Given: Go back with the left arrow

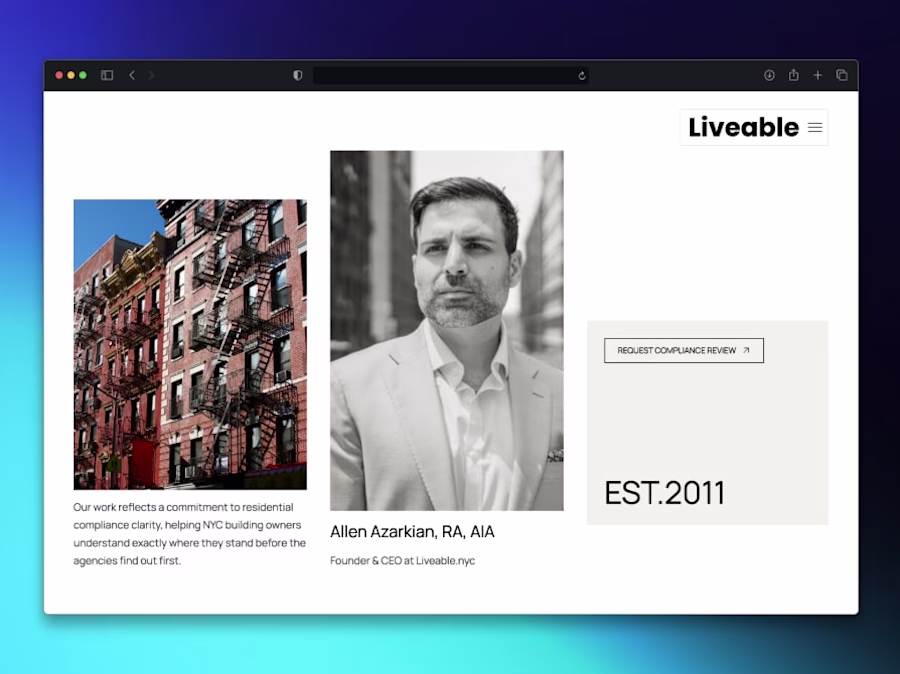Looking at the screenshot, I should point(132,75).
